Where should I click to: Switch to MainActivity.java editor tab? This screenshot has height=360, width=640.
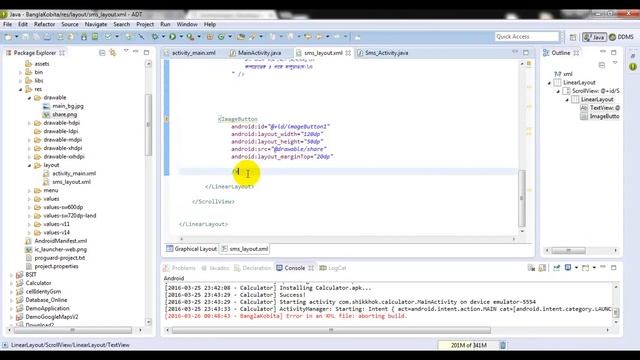[256, 53]
